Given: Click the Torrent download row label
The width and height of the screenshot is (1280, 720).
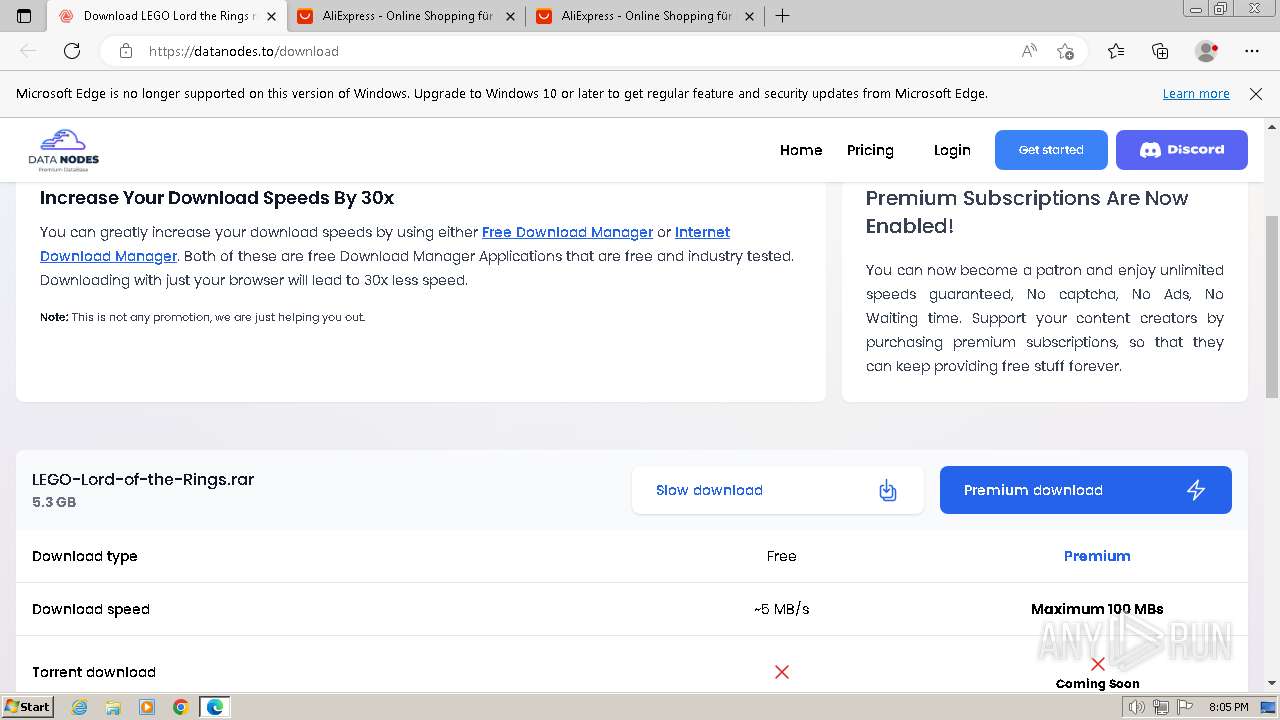Looking at the screenshot, I should (94, 672).
